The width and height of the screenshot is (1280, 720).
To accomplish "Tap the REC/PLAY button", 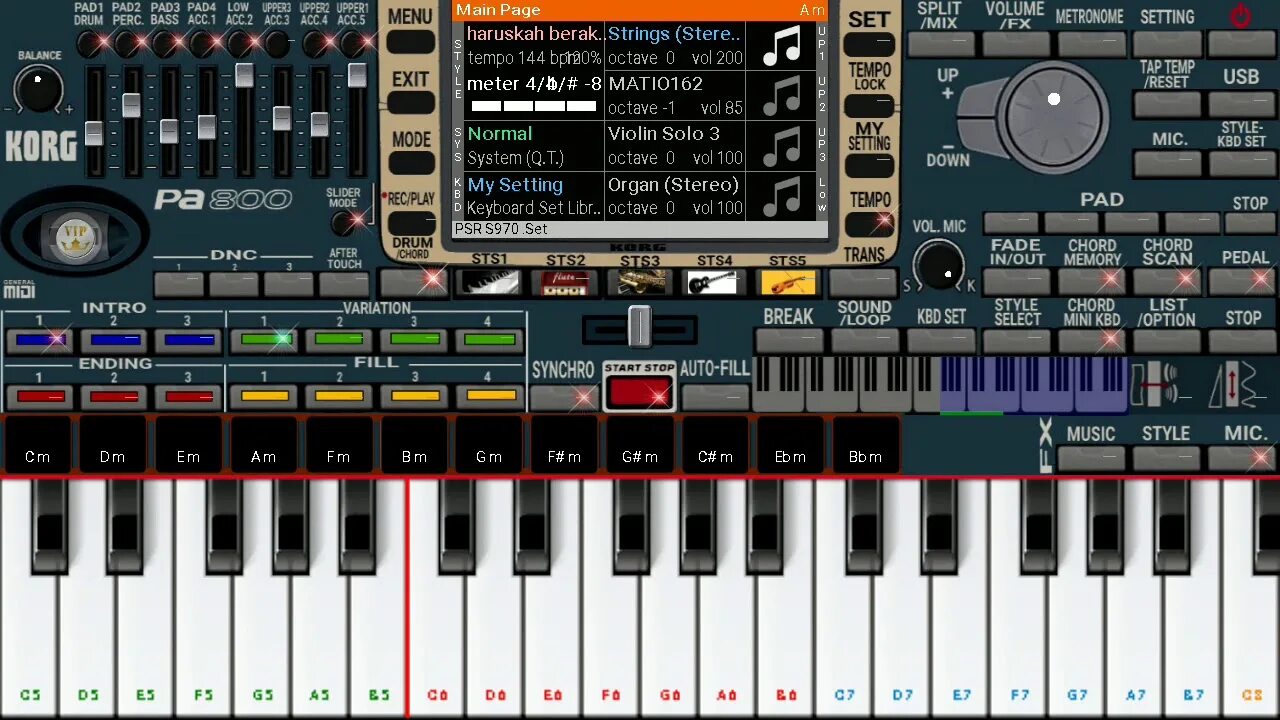I will pyautogui.click(x=410, y=223).
